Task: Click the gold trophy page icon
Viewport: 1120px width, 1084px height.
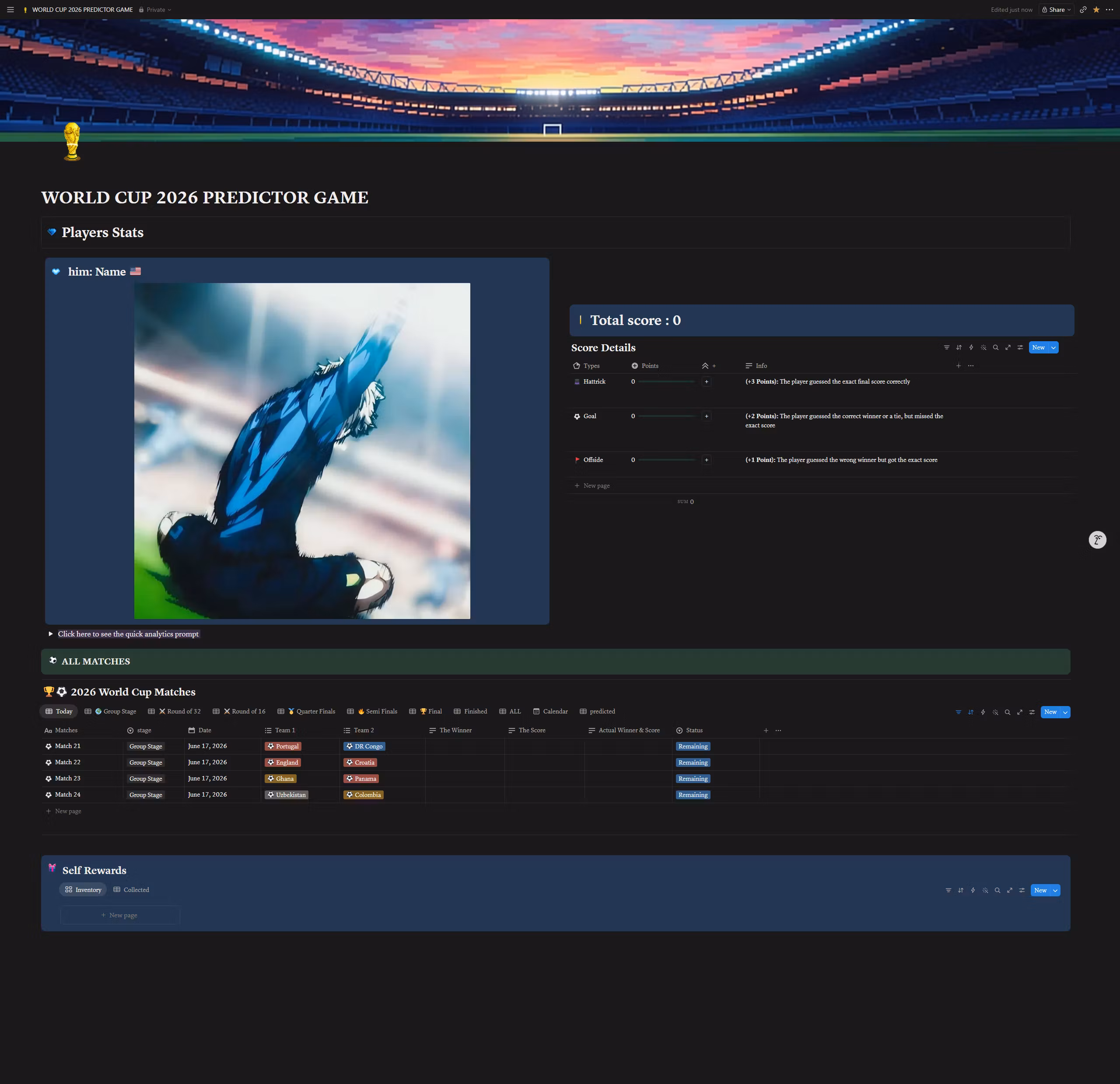Action: click(72, 141)
